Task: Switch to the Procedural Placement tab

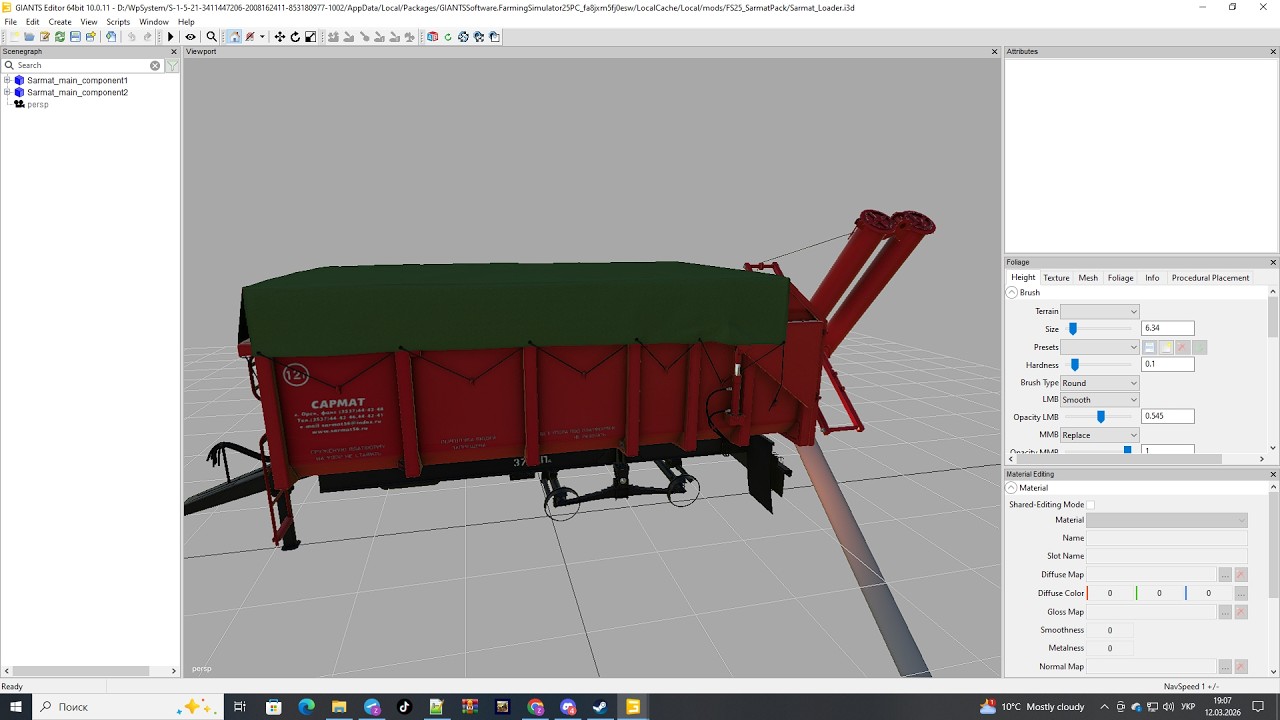Action: pos(1210,278)
